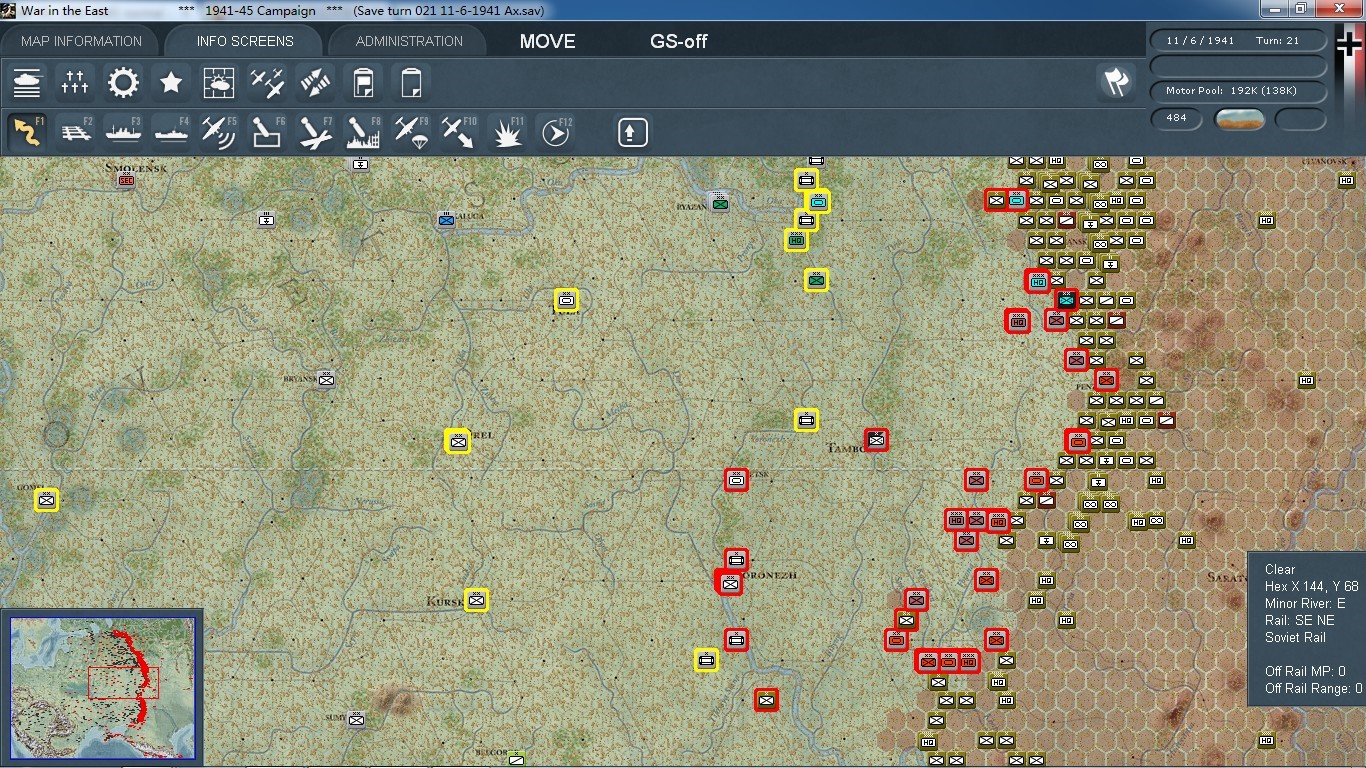Click the up-arrow button in mode toolbar
Image resolution: width=1366 pixels, height=768 pixels.
tap(632, 132)
